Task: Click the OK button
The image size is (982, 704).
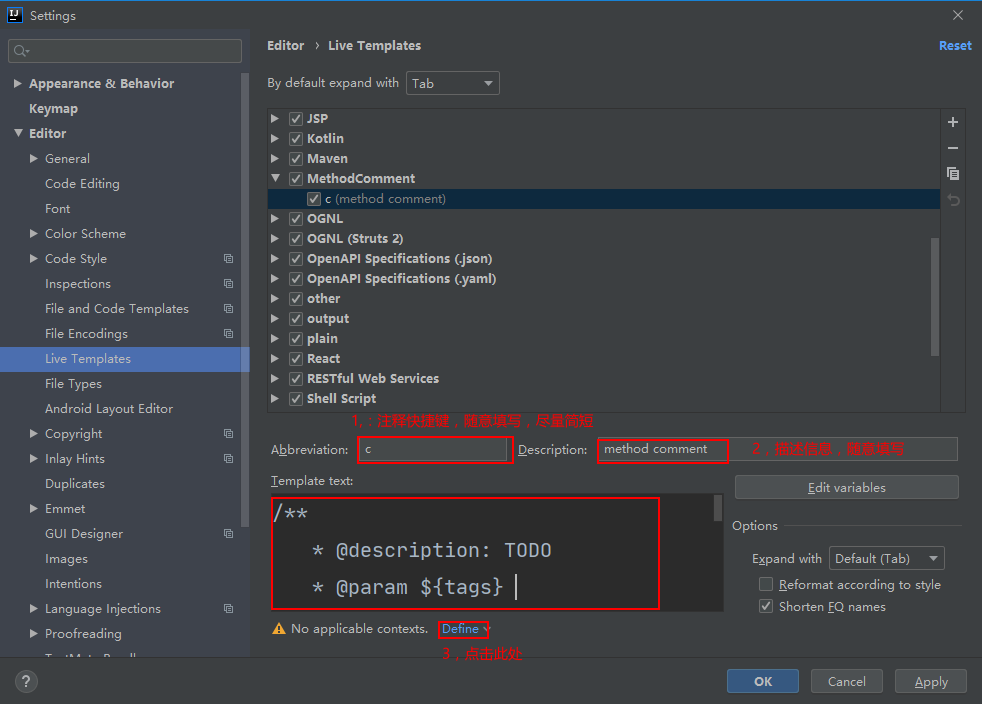Action: pos(763,681)
